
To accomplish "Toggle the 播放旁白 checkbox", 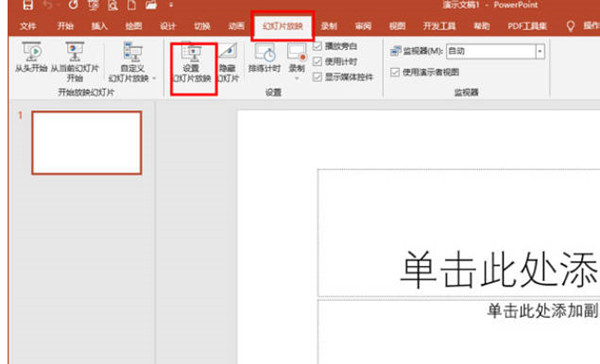I will tap(317, 46).
